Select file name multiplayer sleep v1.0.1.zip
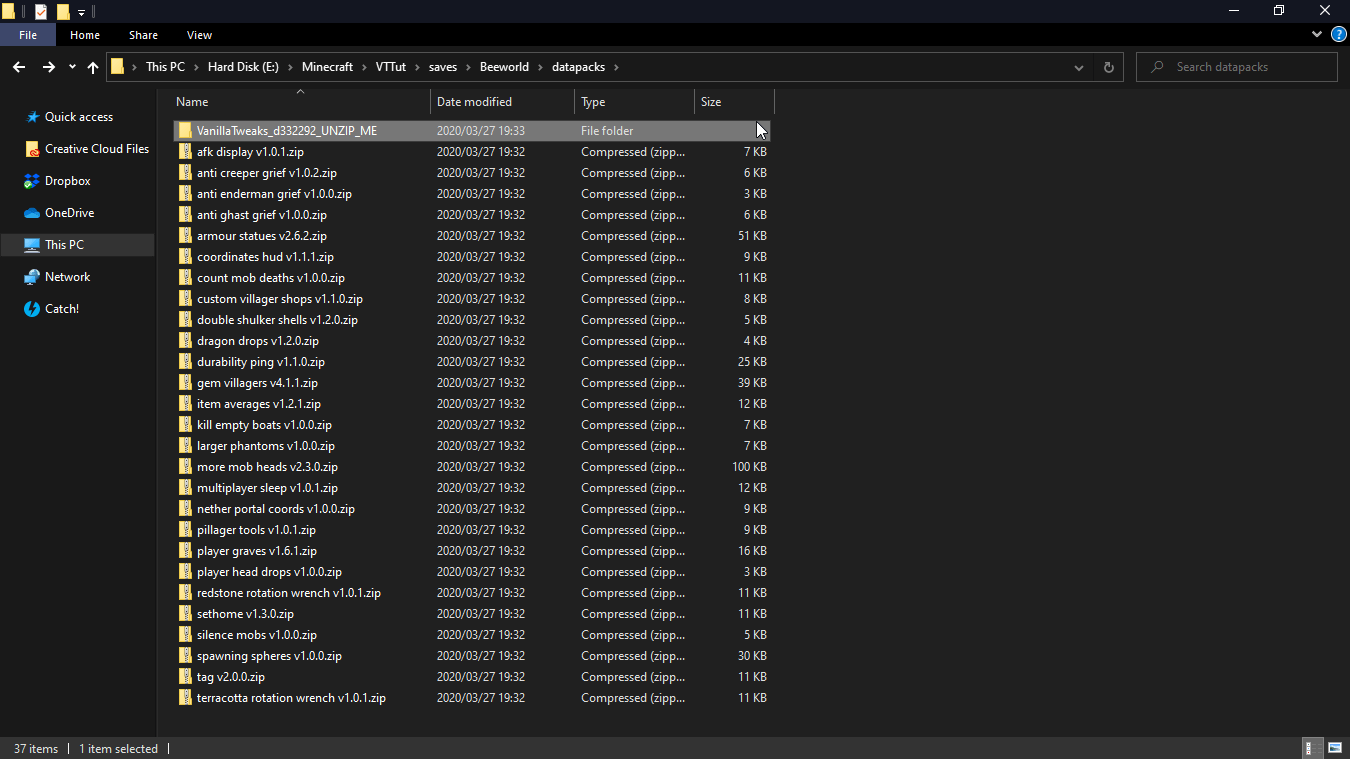The image size is (1350, 759). click(x=267, y=488)
